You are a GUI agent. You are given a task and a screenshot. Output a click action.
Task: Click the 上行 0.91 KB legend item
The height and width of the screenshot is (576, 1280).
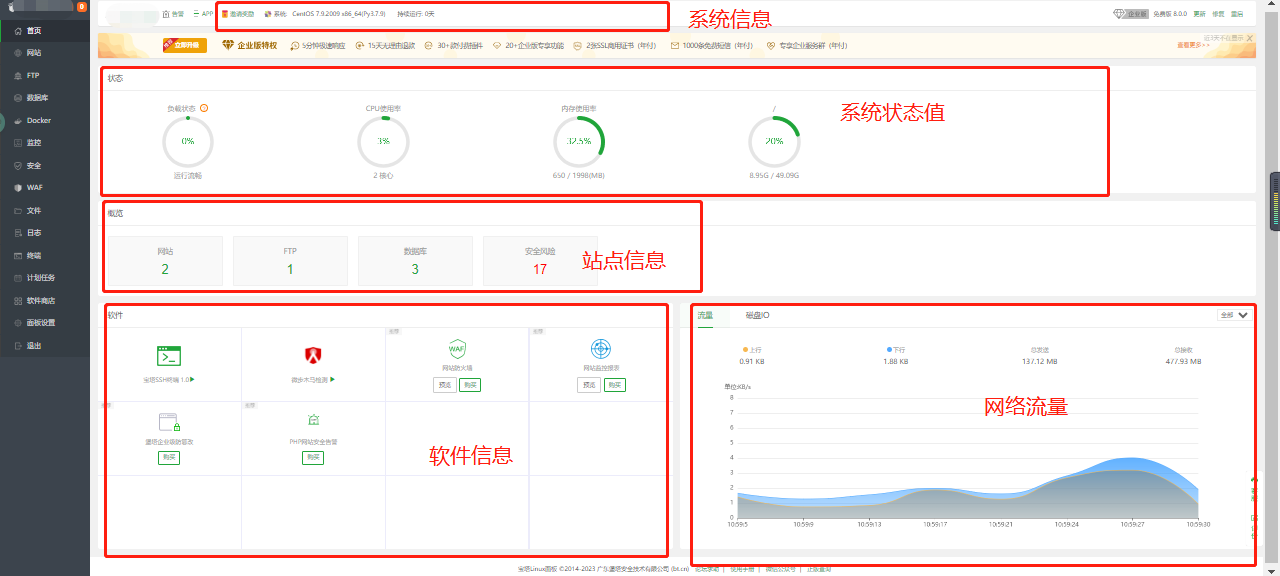point(753,356)
